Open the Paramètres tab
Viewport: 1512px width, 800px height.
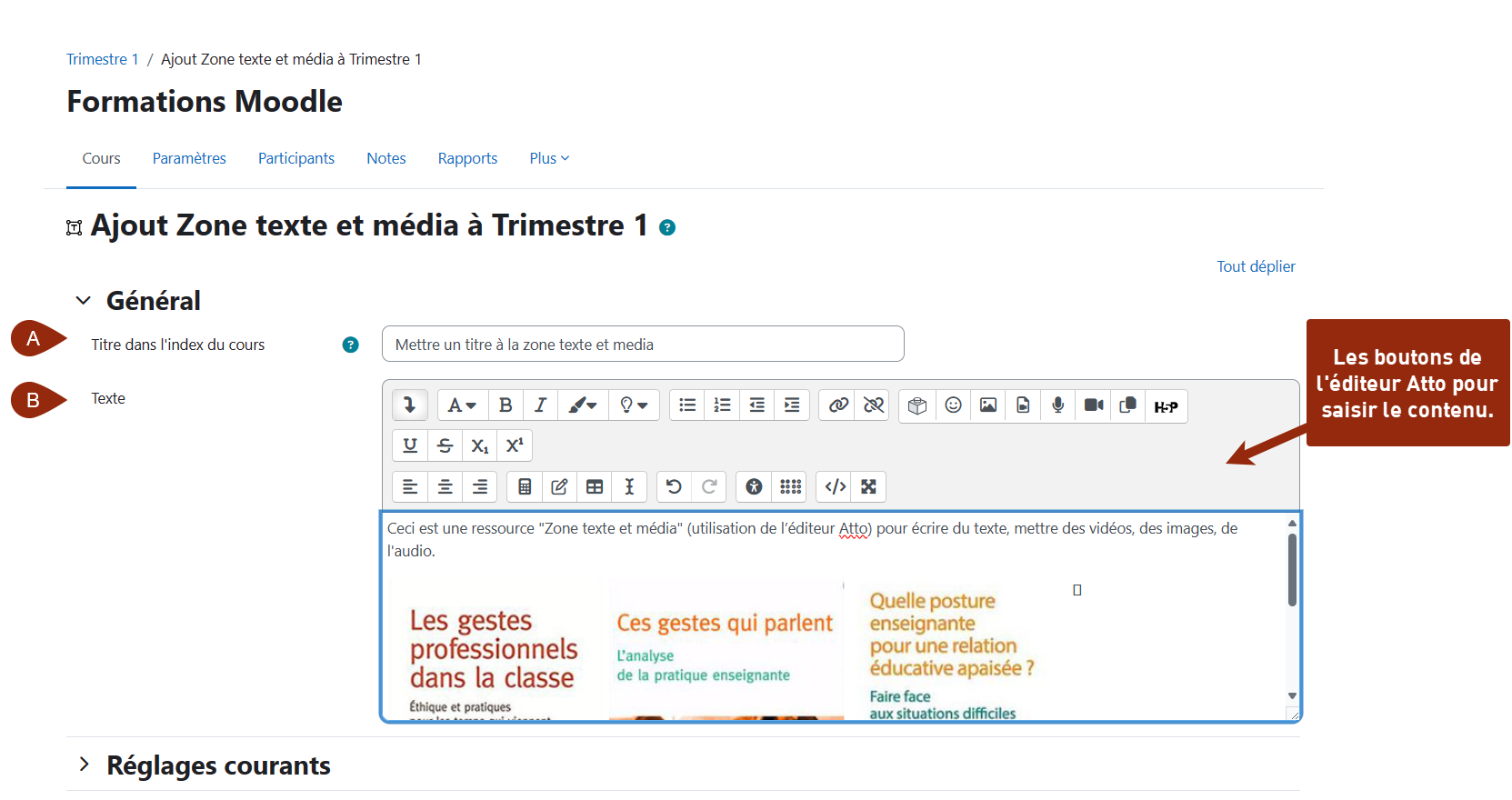[x=189, y=158]
